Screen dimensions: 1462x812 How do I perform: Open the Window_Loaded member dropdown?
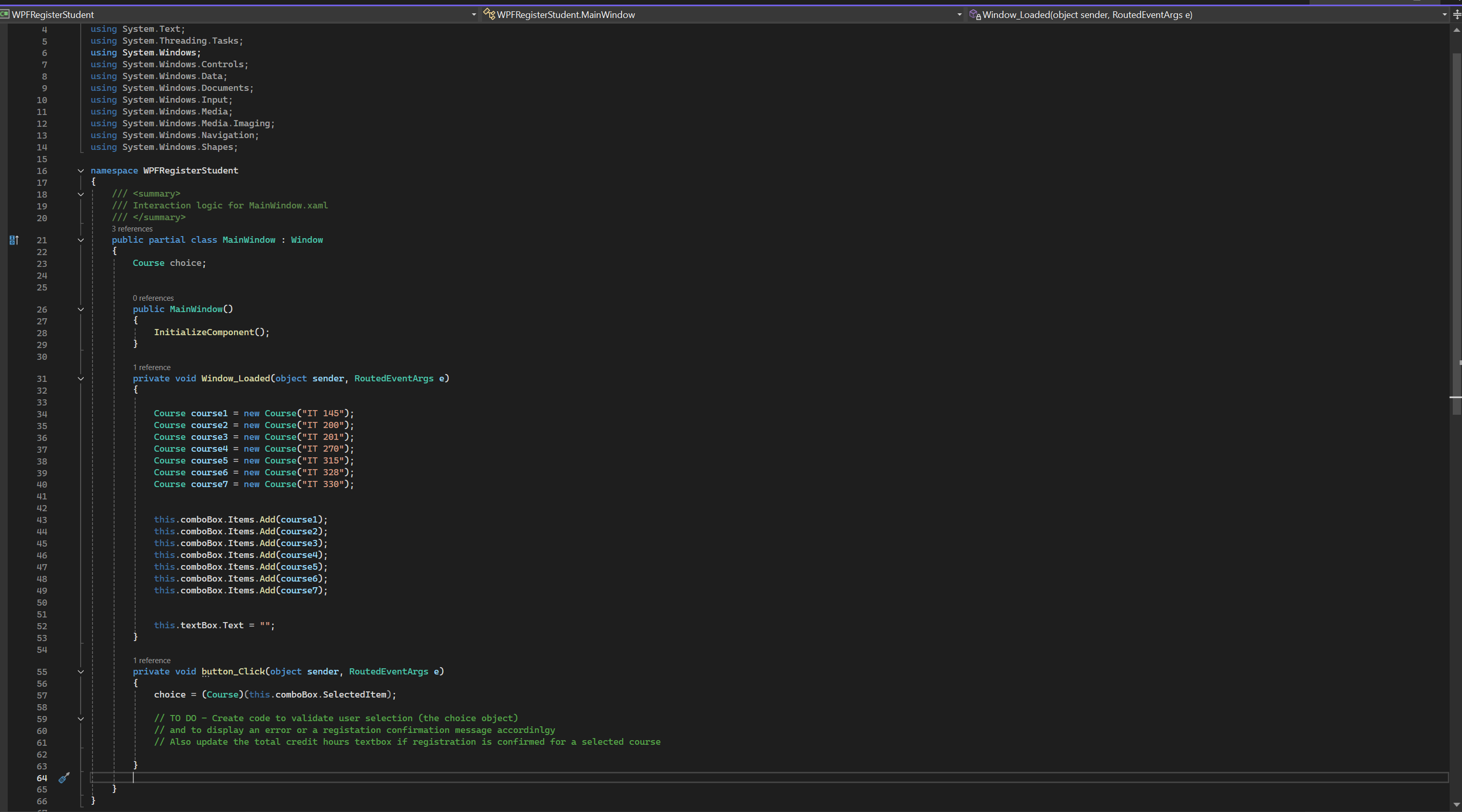(1445, 15)
